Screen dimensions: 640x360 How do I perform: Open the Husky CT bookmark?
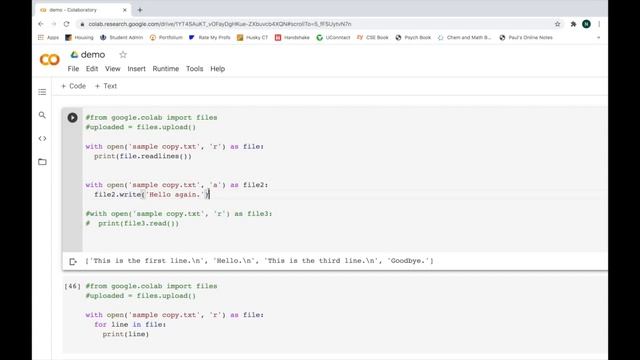click(252, 38)
